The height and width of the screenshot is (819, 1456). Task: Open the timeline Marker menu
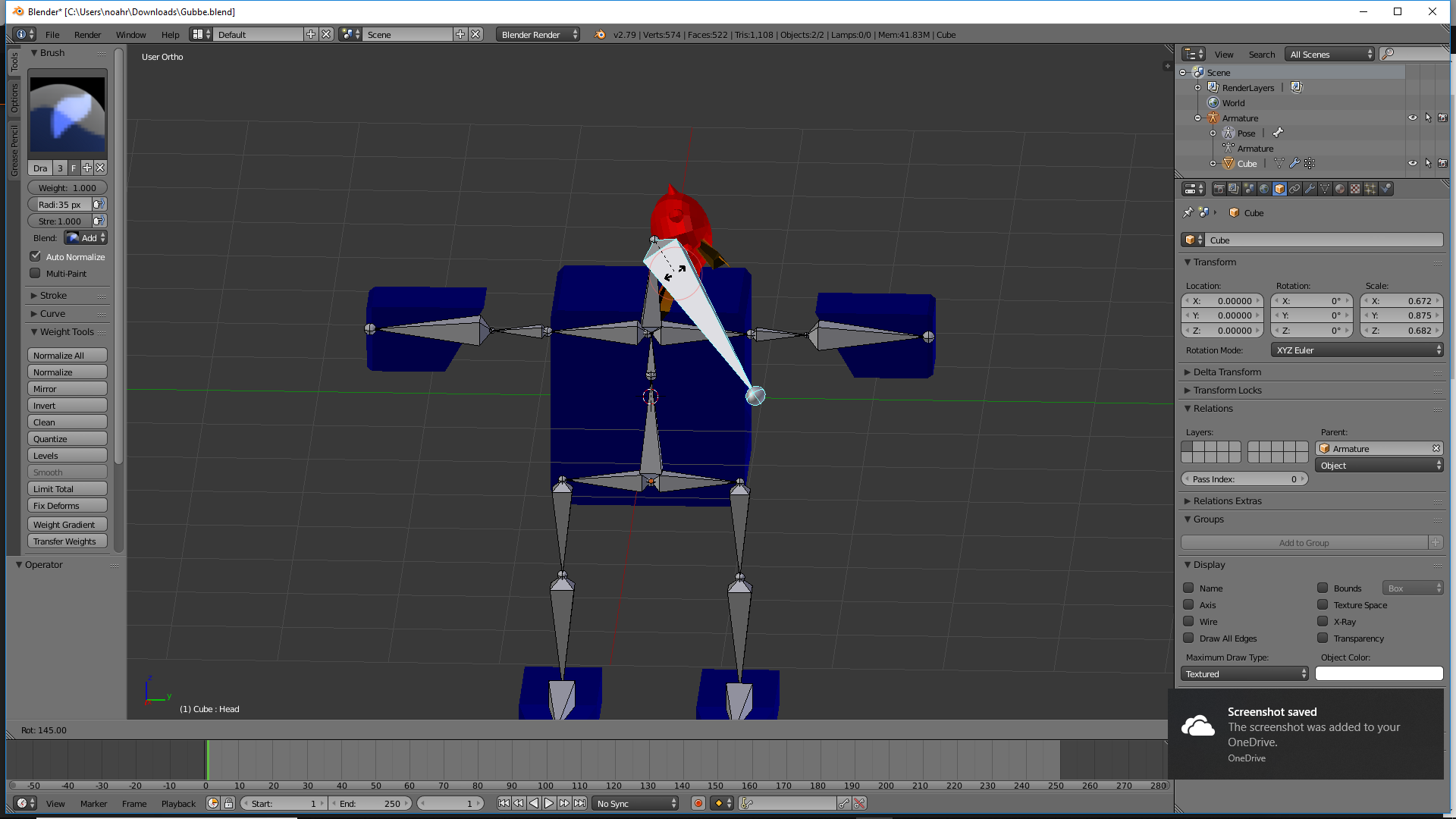[93, 803]
